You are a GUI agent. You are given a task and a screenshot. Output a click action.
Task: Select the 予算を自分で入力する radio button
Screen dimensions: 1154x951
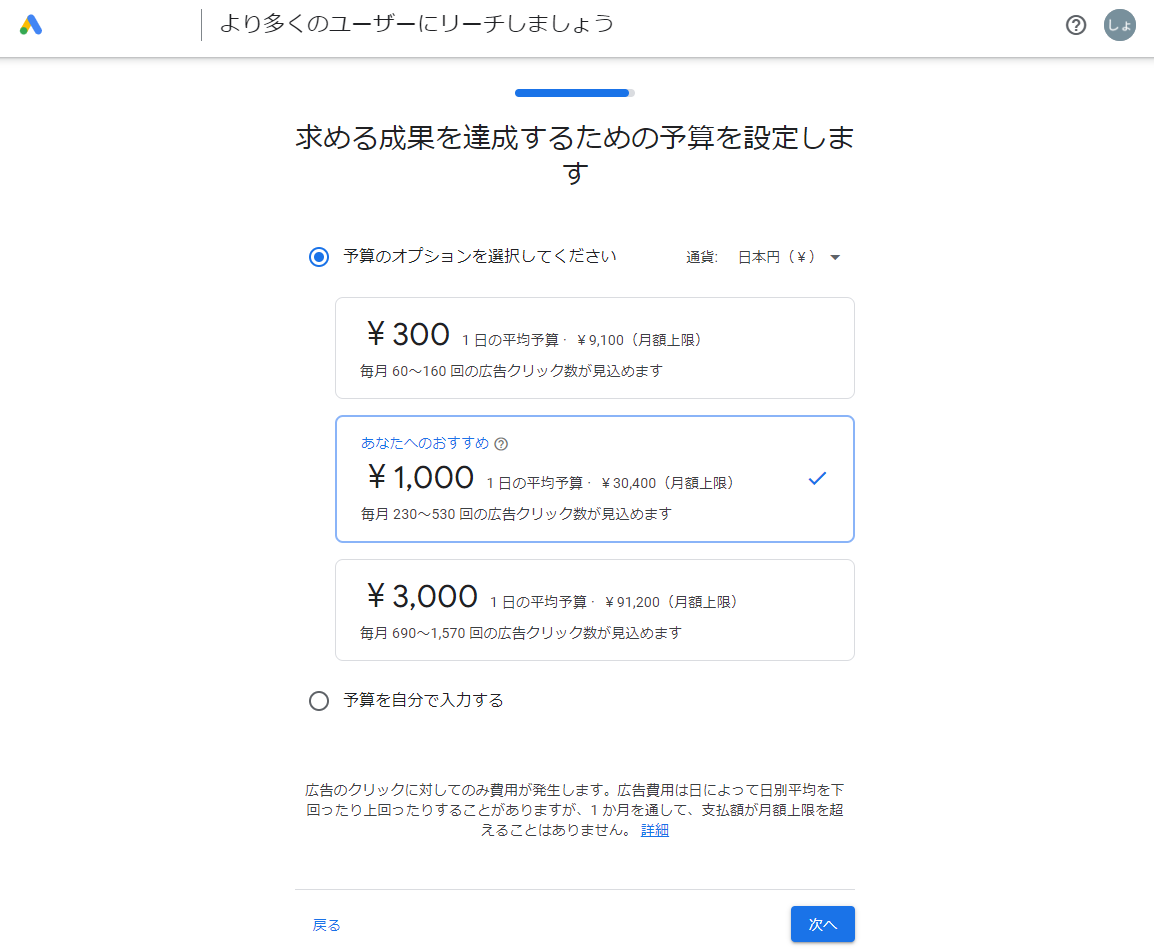(x=319, y=701)
